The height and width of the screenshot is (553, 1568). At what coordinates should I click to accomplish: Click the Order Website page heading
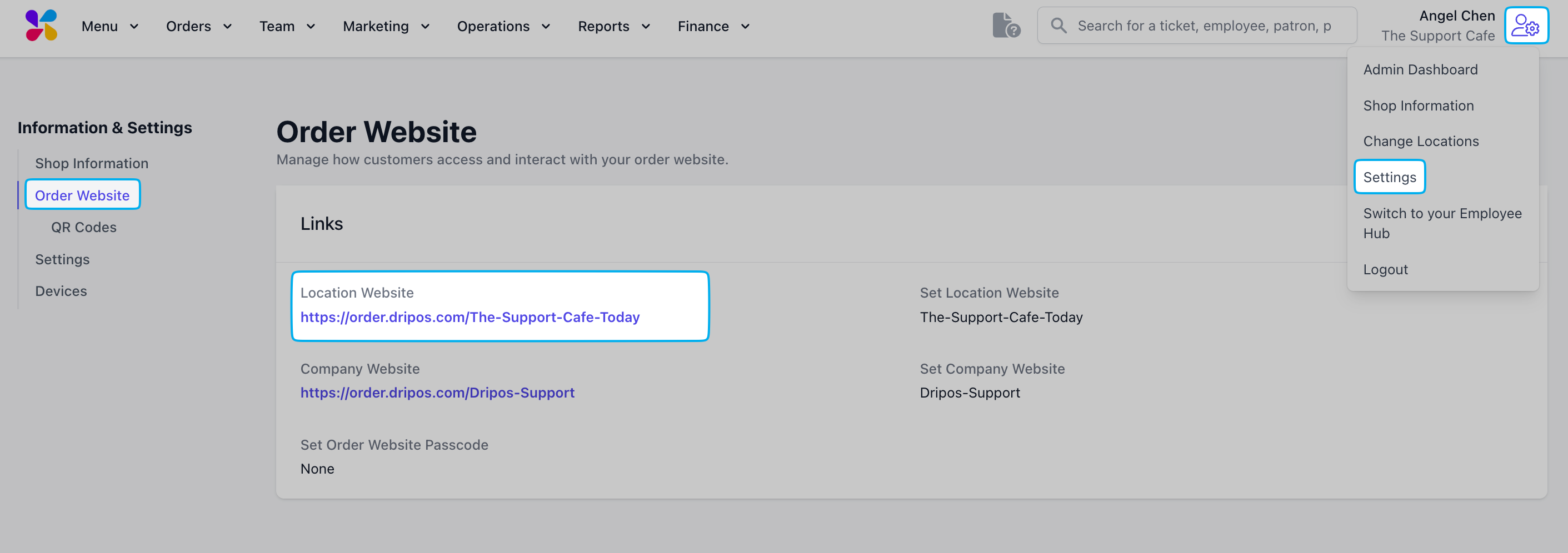pyautogui.click(x=376, y=132)
